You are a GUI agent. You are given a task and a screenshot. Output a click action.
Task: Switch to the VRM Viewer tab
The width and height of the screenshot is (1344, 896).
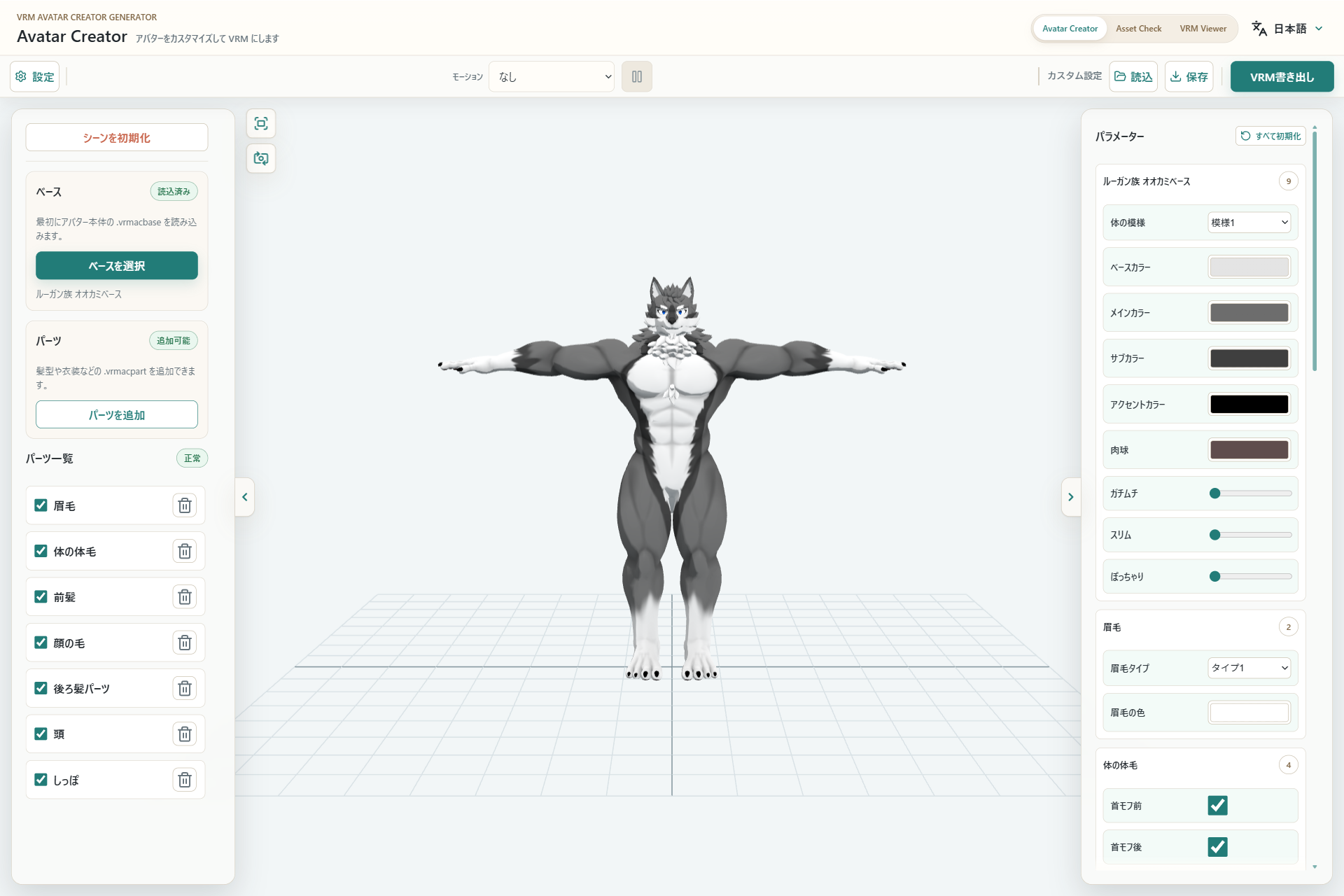coord(1203,29)
